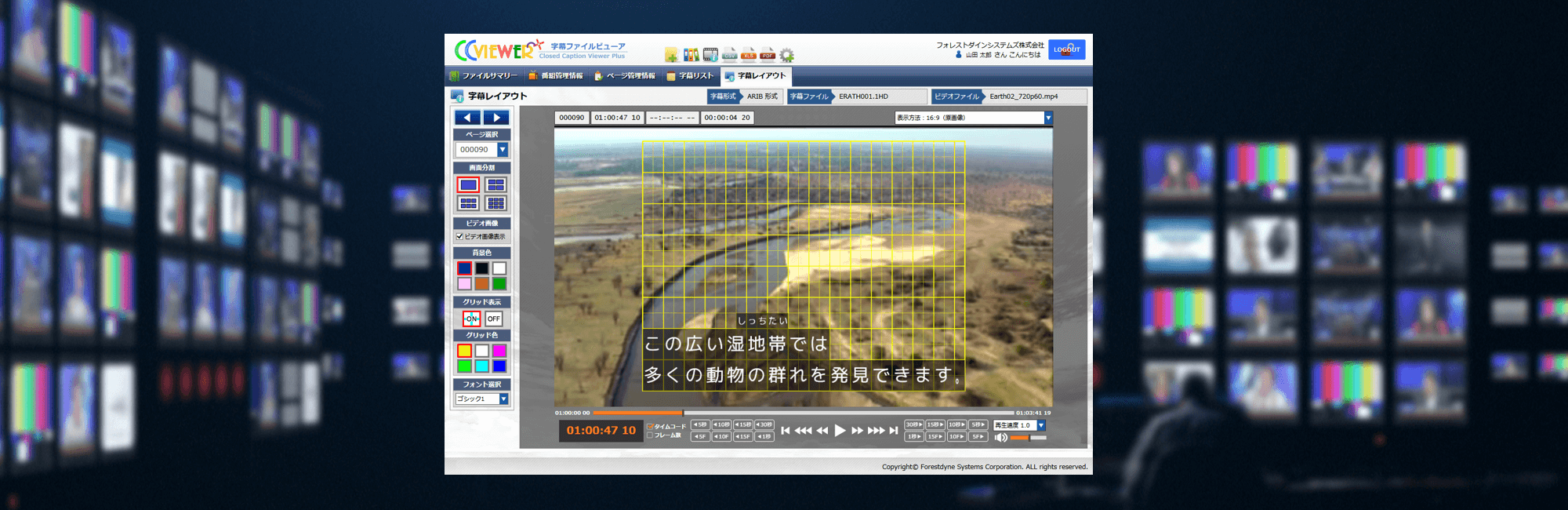Click the add new file icon in the toolbar
Image resolution: width=1568 pixels, height=510 pixels.
coord(671,55)
